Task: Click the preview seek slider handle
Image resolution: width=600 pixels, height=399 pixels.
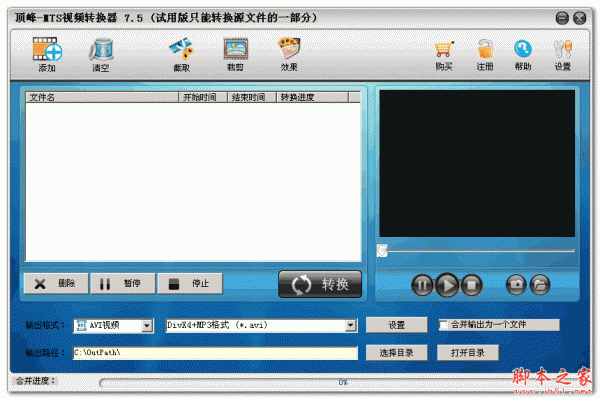Action: 382,251
